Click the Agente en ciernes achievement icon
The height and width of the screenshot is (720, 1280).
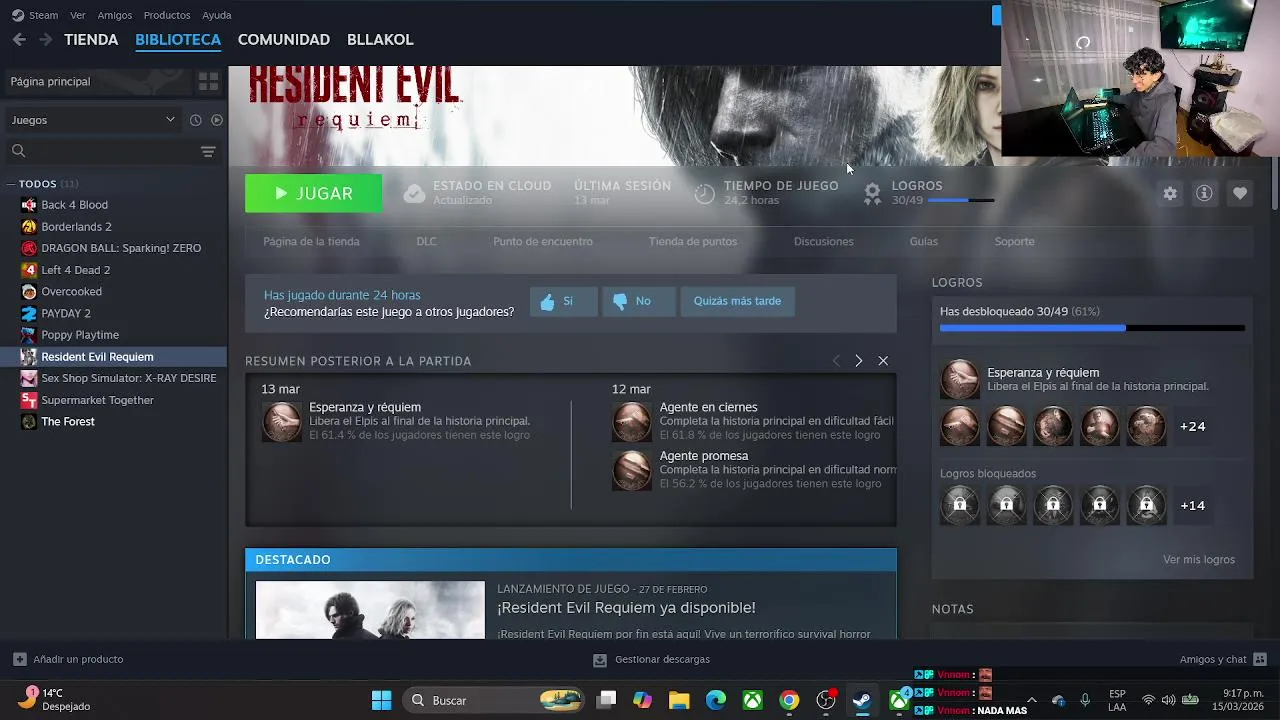coord(631,422)
